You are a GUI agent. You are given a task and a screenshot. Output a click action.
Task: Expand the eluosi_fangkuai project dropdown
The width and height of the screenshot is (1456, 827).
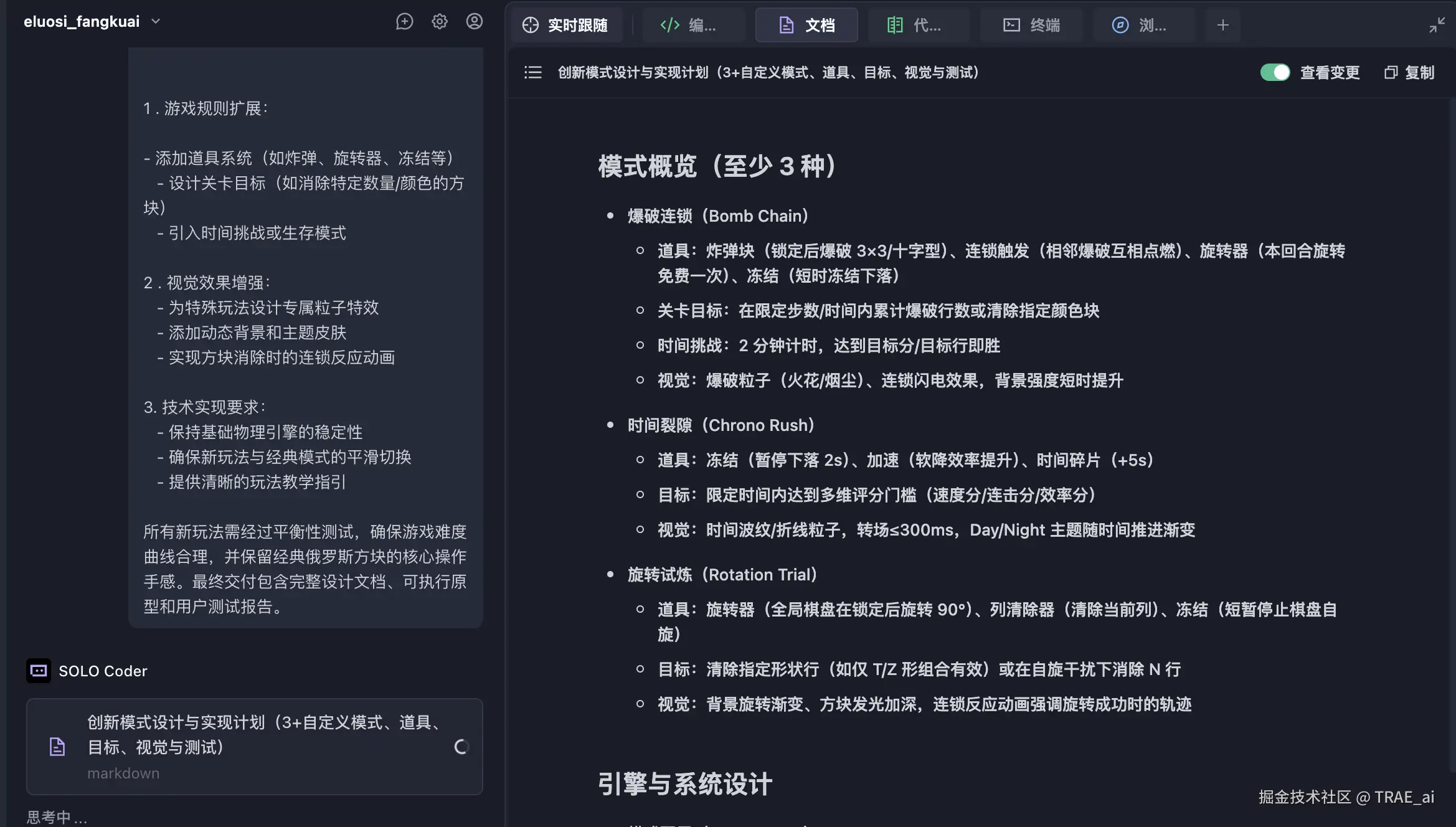click(x=156, y=22)
